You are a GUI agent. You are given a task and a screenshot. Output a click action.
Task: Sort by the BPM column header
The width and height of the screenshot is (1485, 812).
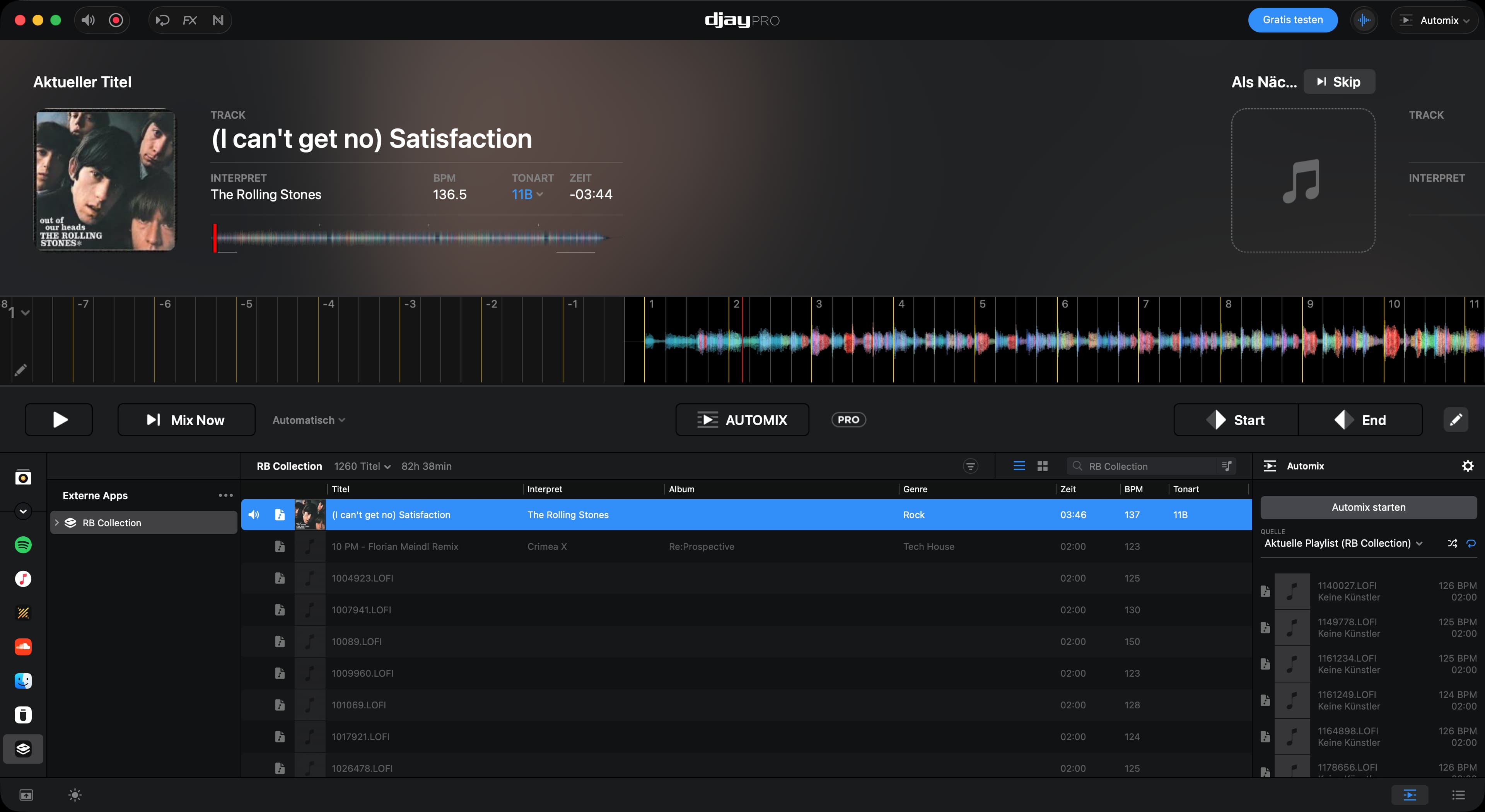(1133, 489)
